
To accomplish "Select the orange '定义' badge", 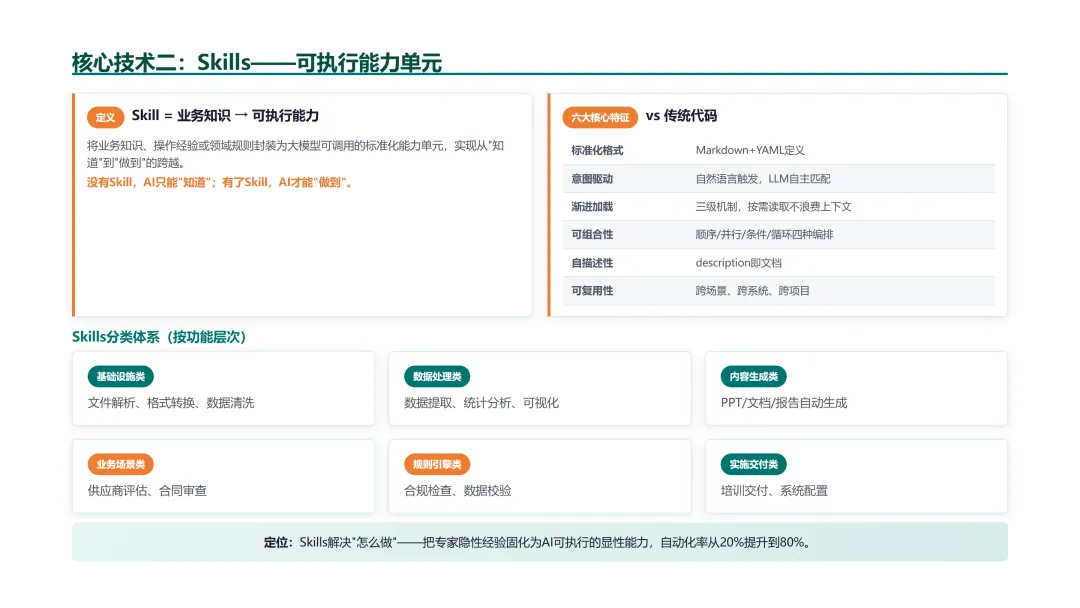I will 105,117.
